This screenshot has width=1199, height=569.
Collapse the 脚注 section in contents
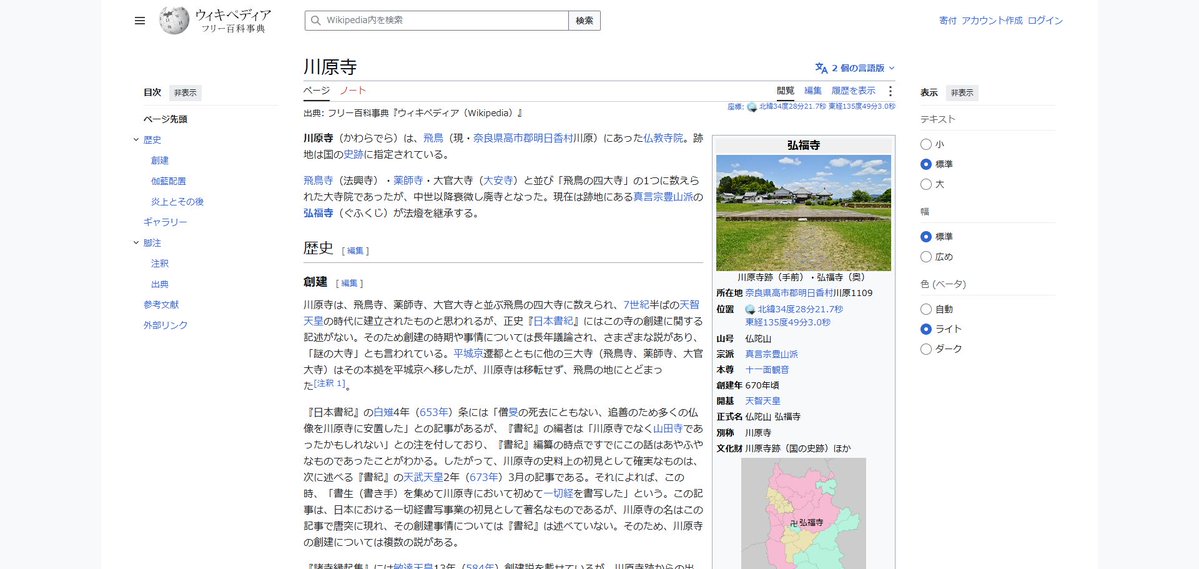[x=136, y=242]
